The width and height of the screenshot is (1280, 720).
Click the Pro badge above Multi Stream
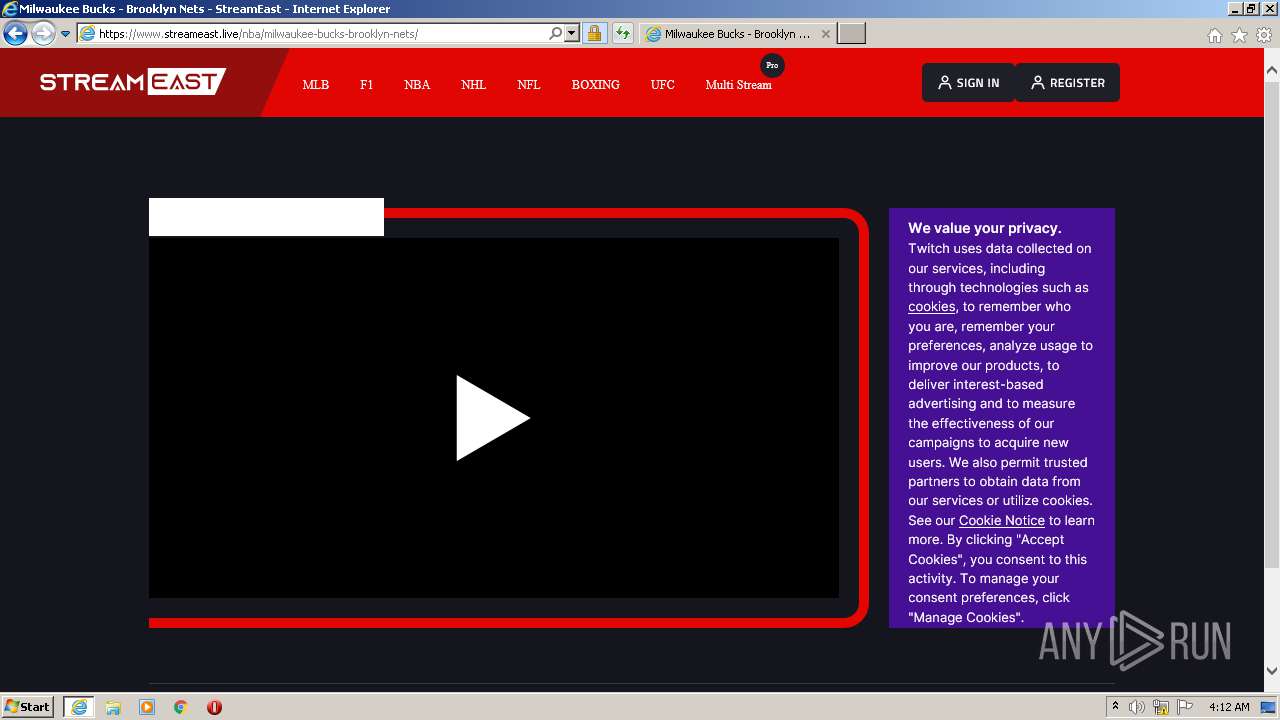[772, 65]
